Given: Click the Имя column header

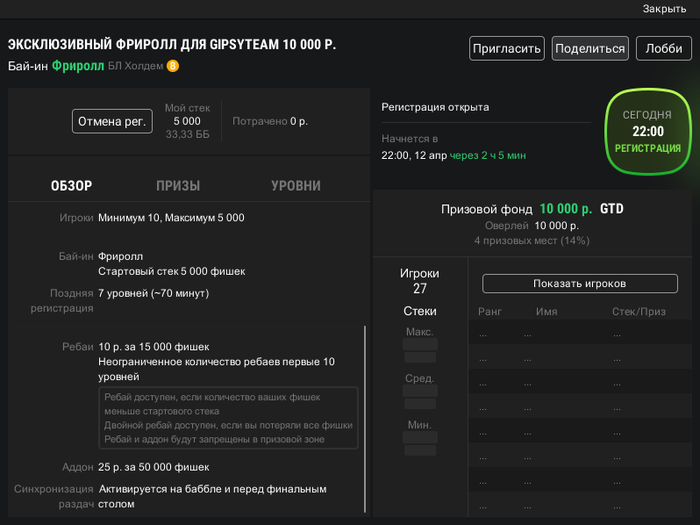Looking at the screenshot, I should [546, 312].
